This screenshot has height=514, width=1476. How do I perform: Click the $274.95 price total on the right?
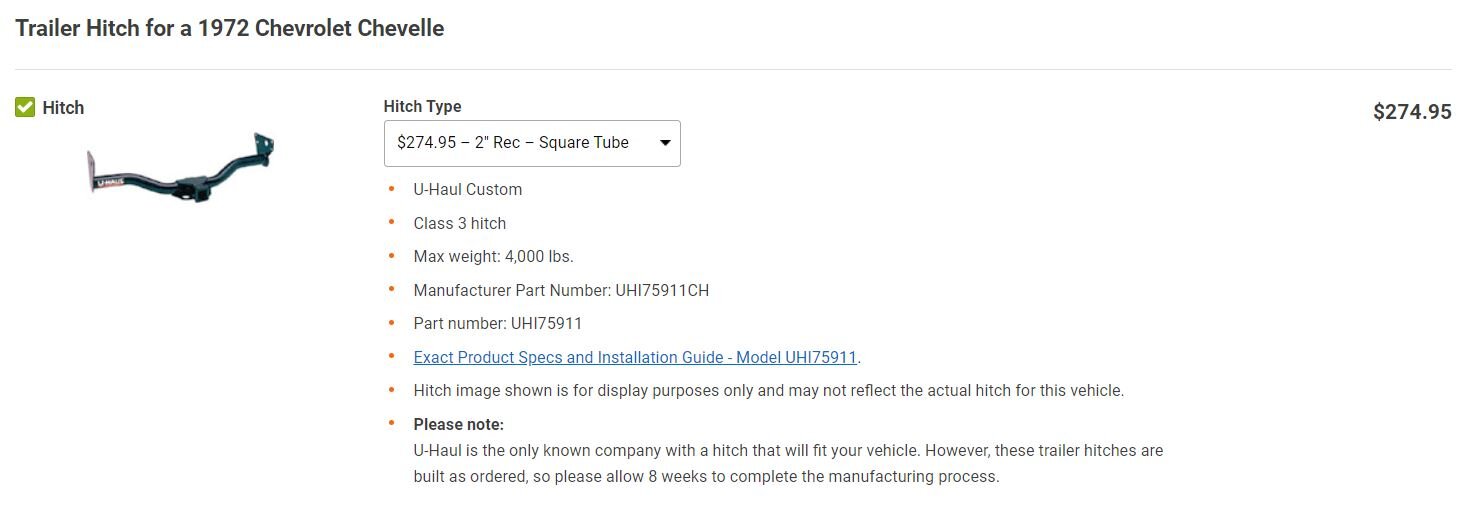point(1412,112)
